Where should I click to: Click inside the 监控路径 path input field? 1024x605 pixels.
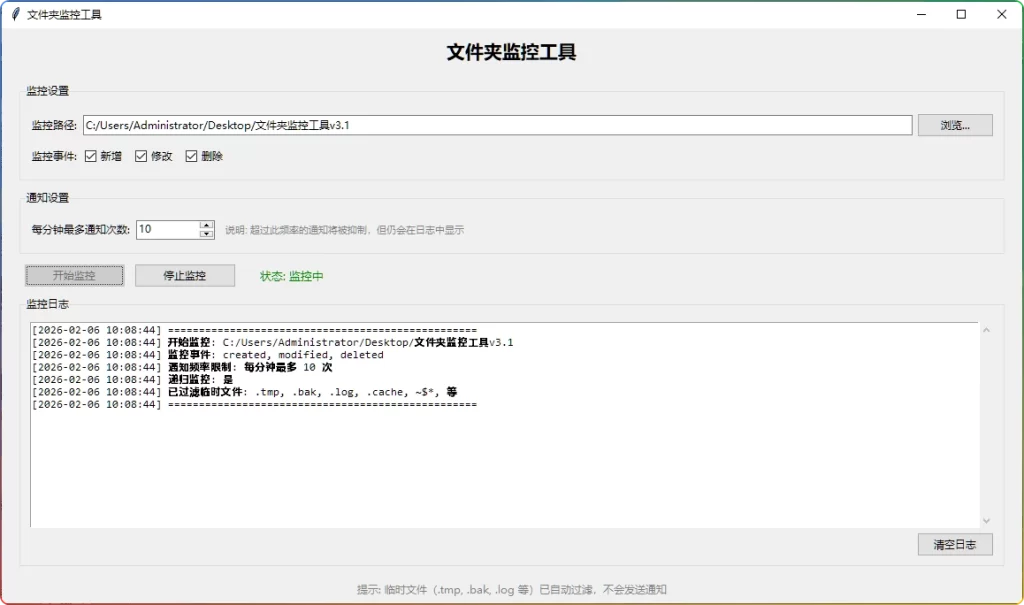500,124
